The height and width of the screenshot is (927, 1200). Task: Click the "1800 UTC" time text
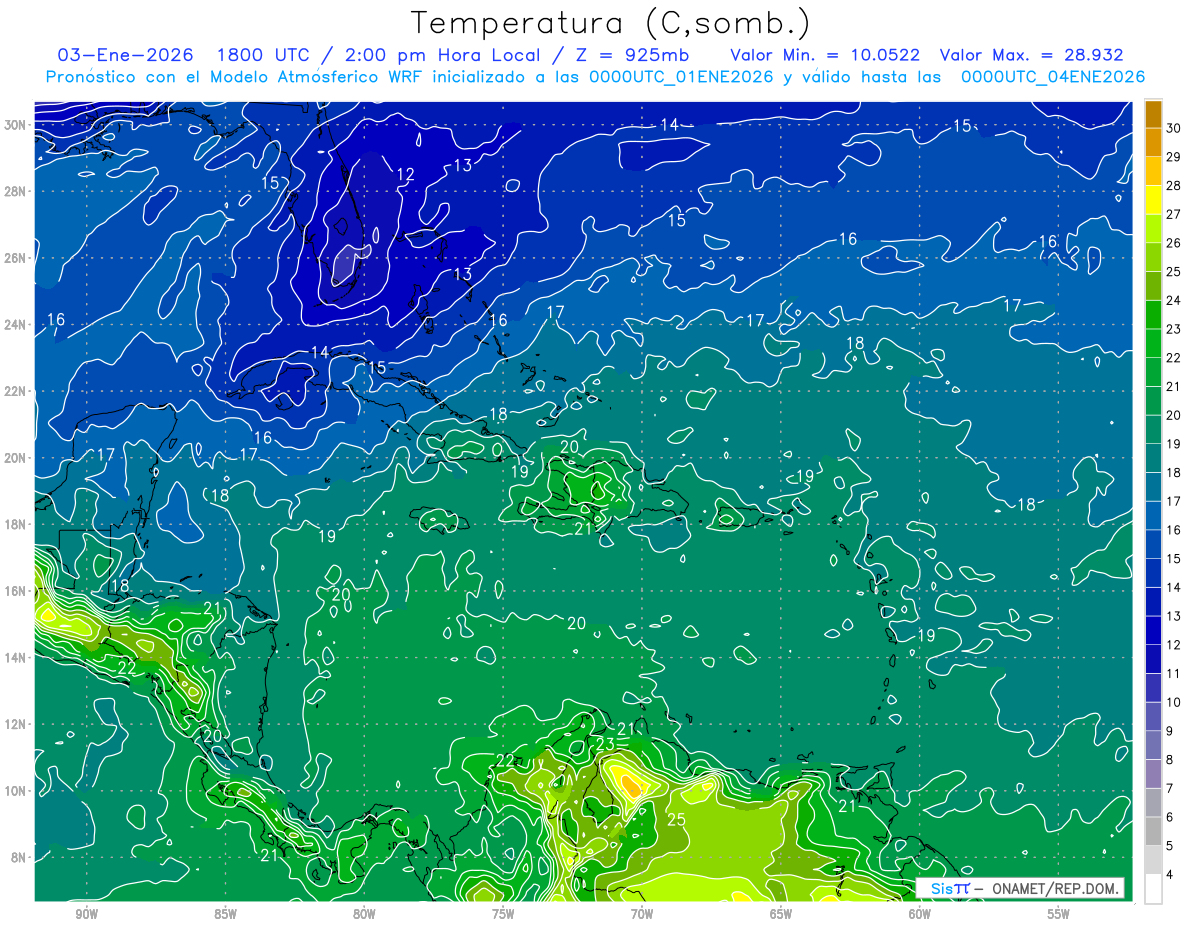click(x=264, y=55)
